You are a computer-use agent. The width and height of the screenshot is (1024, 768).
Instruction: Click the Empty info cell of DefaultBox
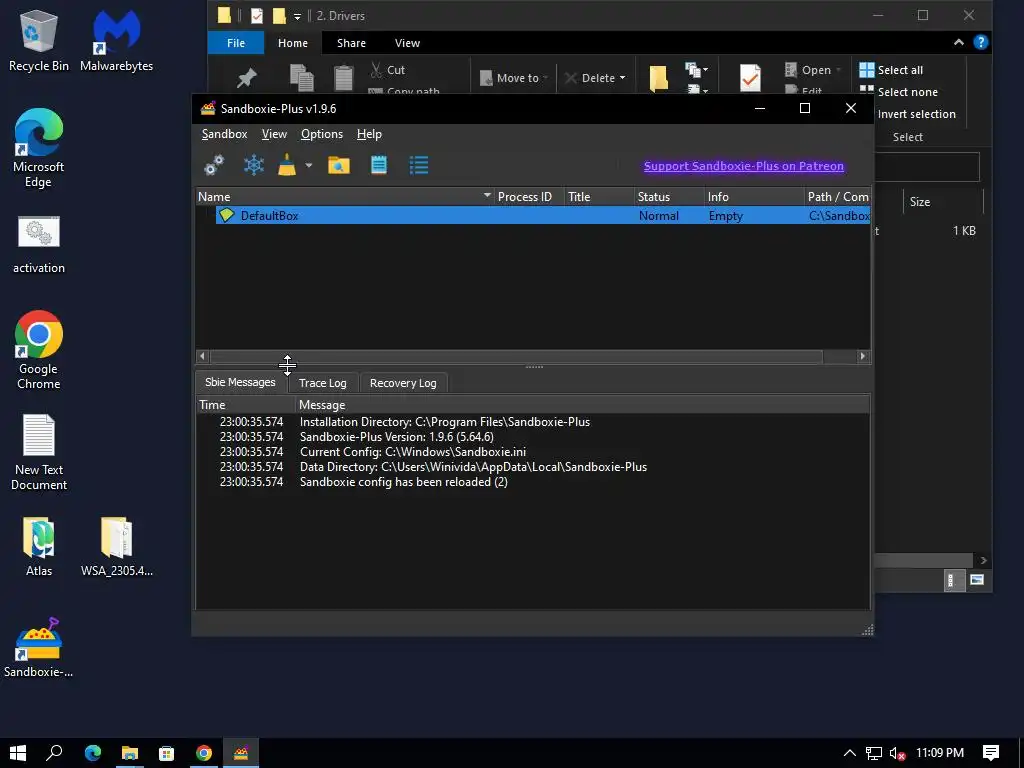tap(726, 216)
